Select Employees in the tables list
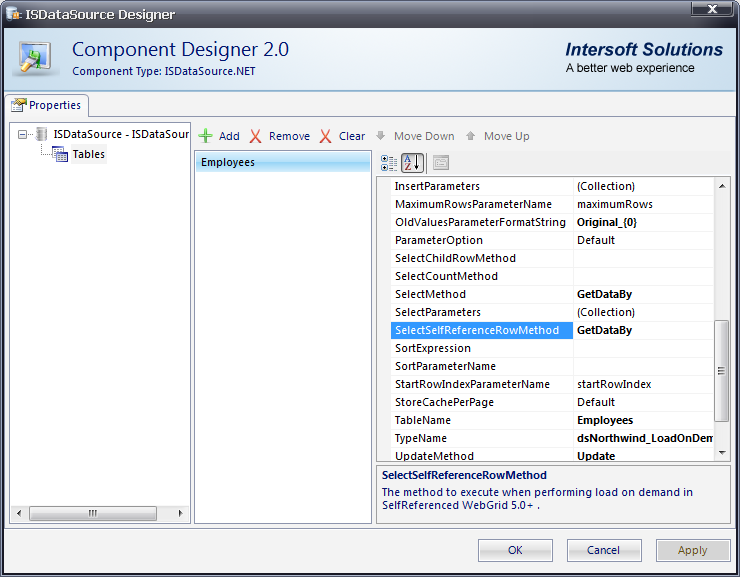Viewport: 740px width, 577px height. [x=228, y=162]
